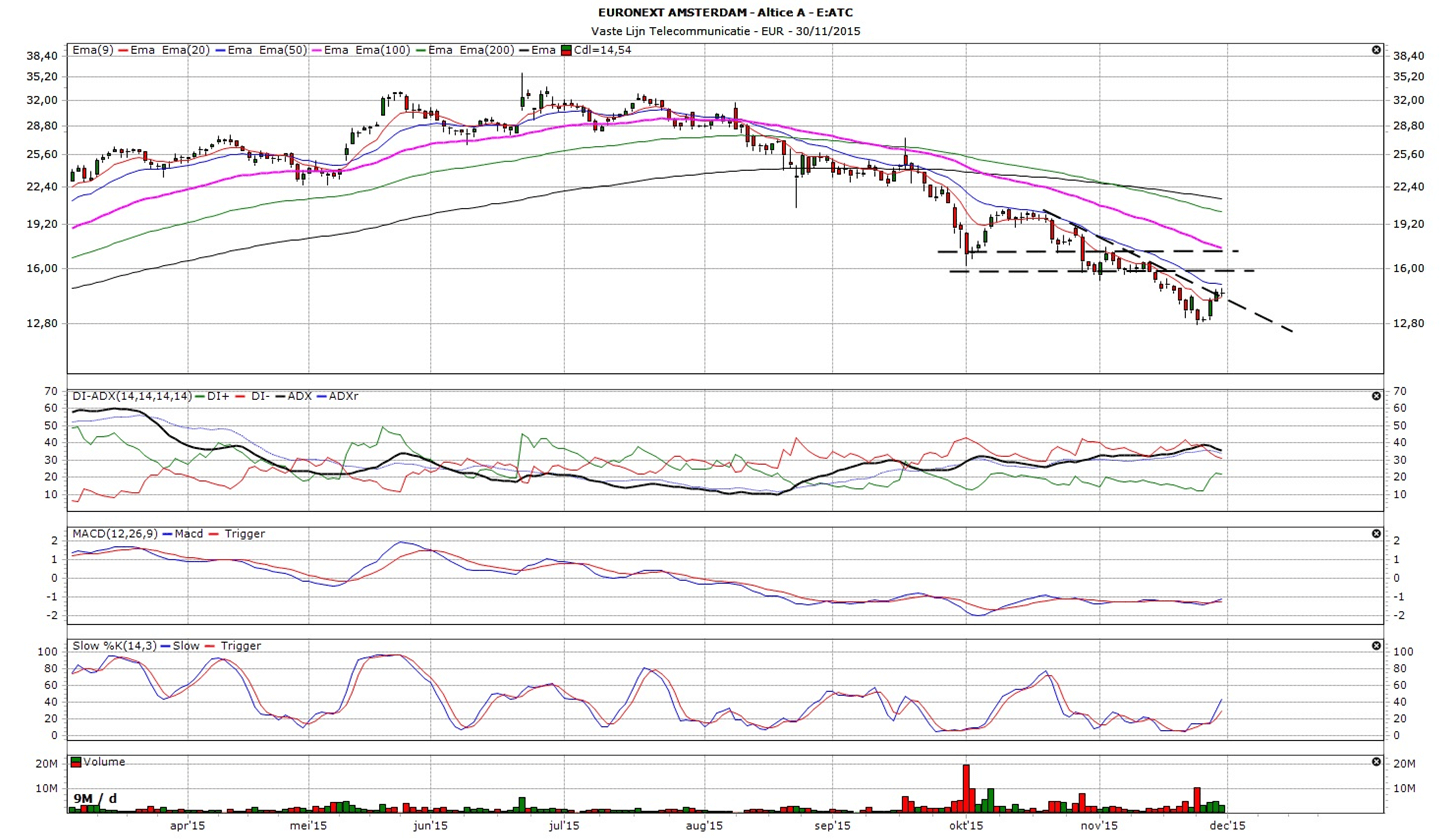Click the mei'15 date axis label

click(x=308, y=827)
